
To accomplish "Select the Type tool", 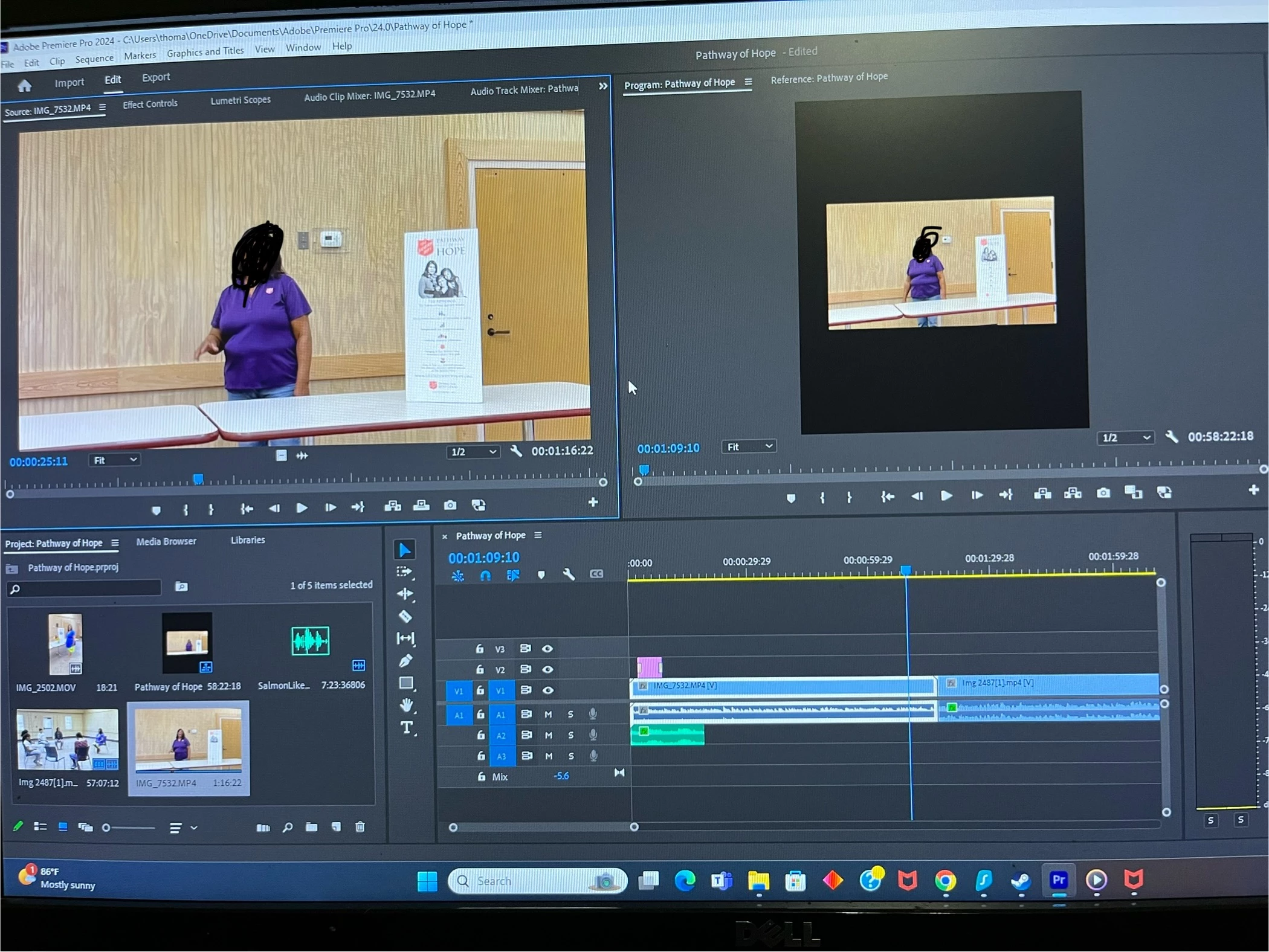I will pos(407,727).
